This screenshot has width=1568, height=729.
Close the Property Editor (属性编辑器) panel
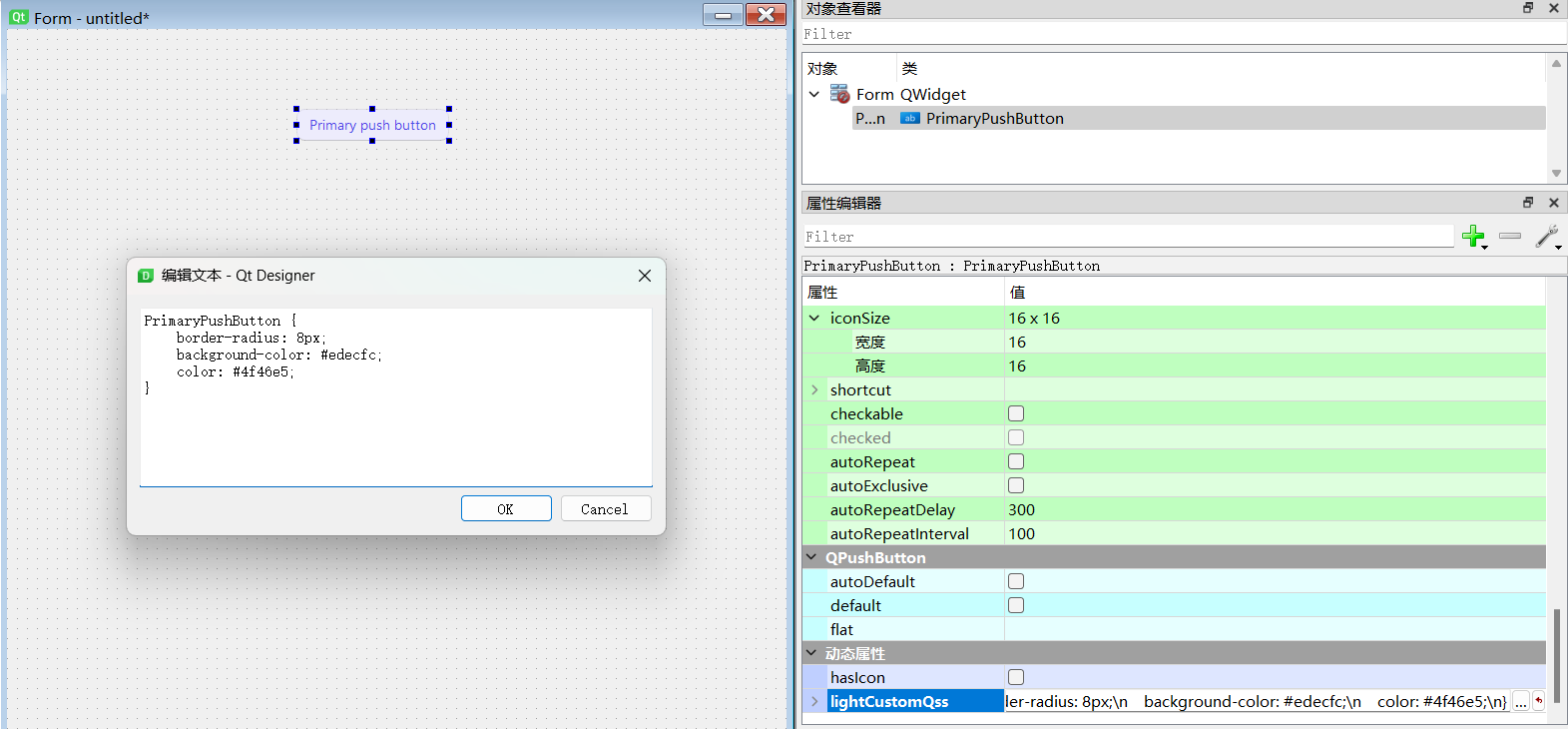[x=1554, y=203]
